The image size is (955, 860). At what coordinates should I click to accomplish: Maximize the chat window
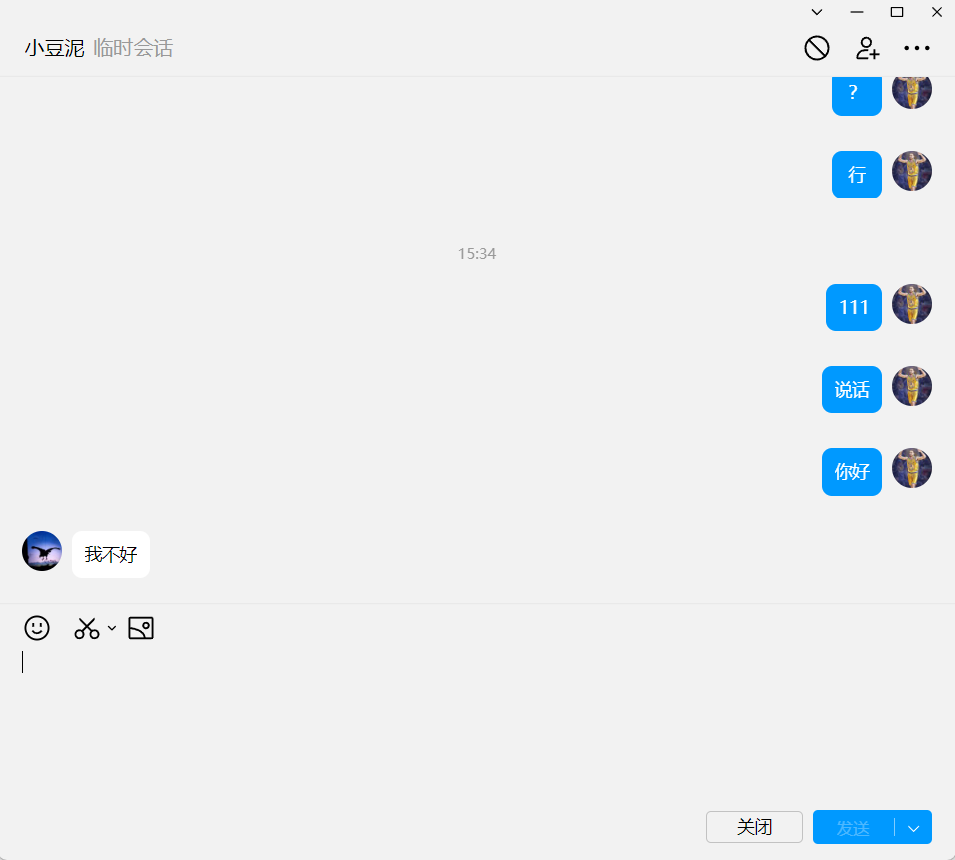pyautogui.click(x=897, y=12)
